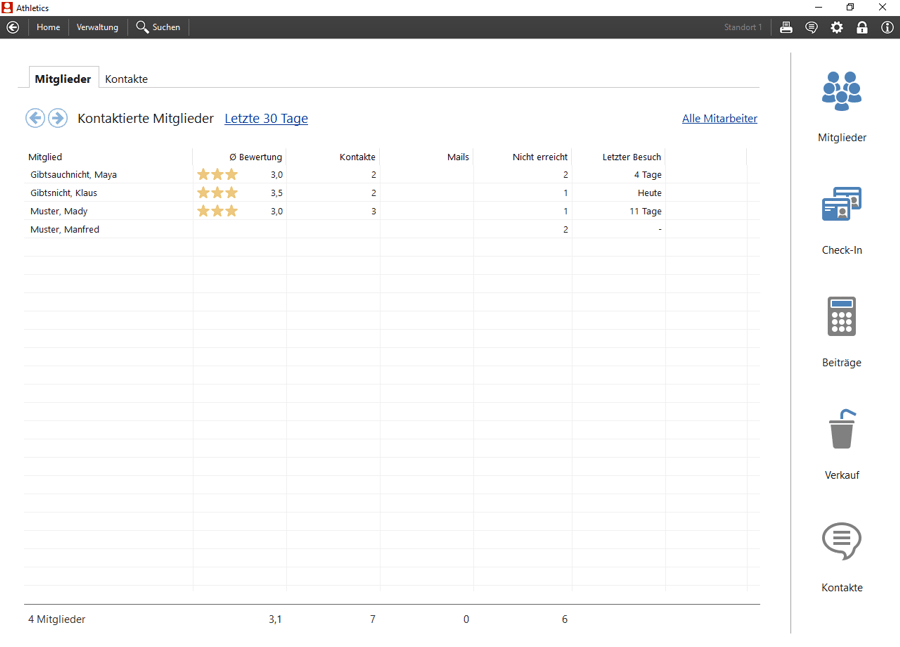Open the Home menu
900x647 pixels.
tap(48, 27)
